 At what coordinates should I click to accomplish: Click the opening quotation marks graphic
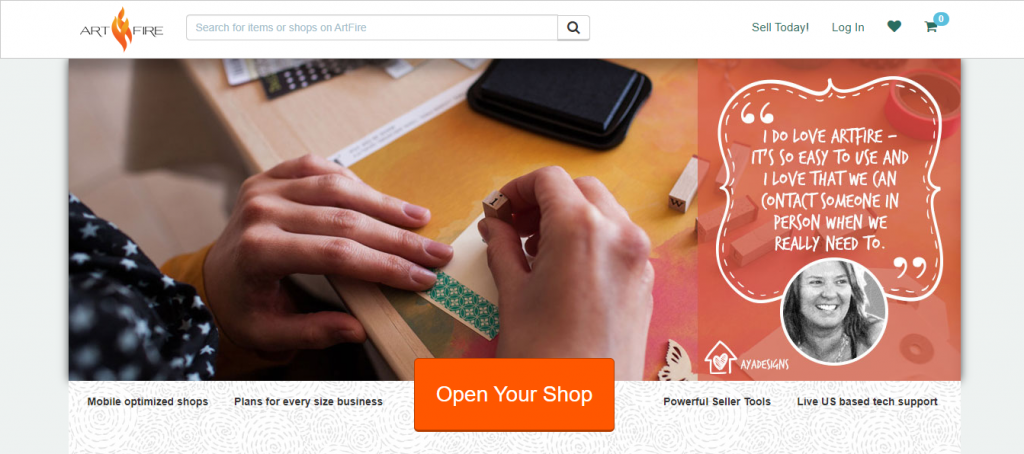point(757,112)
